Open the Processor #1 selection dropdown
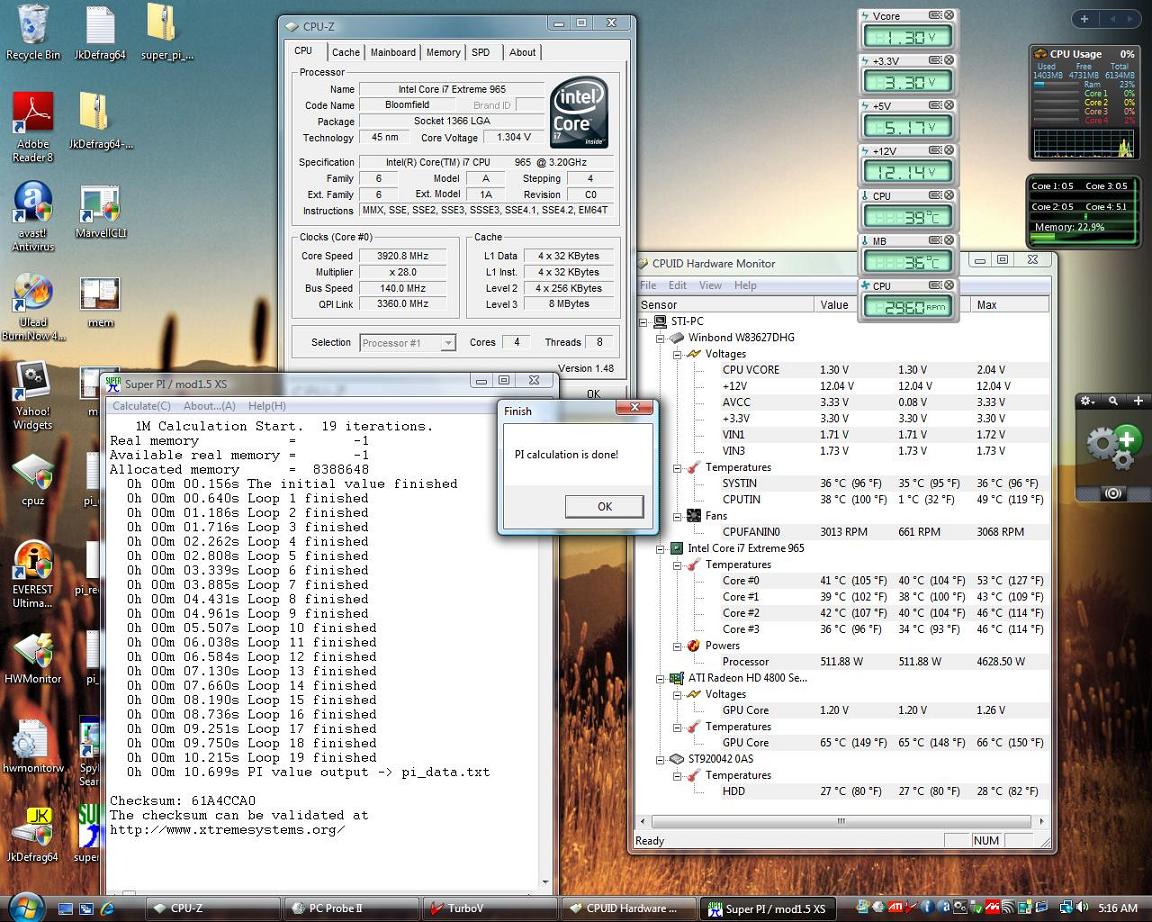The width and height of the screenshot is (1152, 922). (x=408, y=343)
